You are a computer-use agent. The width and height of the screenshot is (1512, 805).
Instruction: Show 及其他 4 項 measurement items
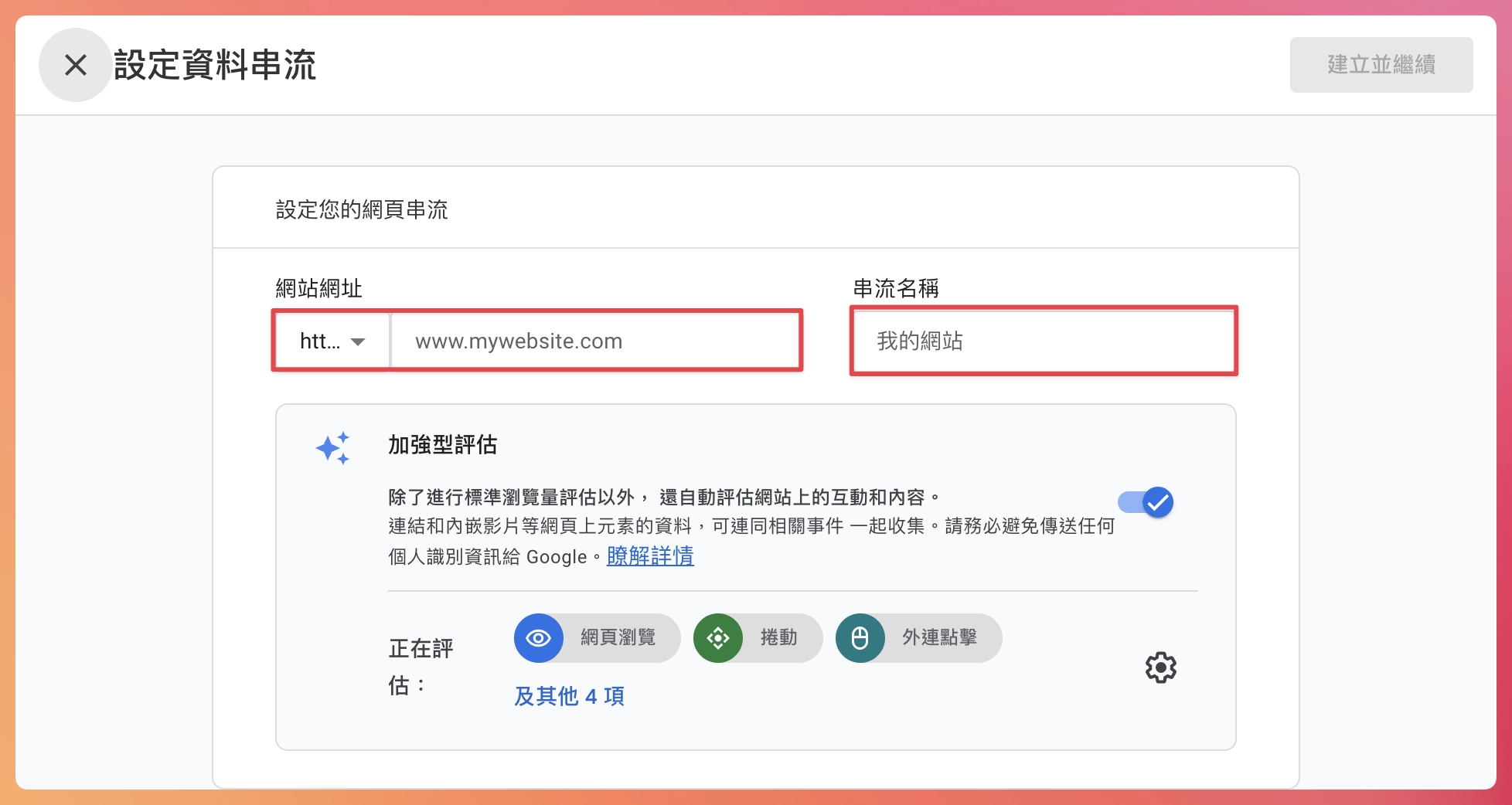pyautogui.click(x=569, y=696)
